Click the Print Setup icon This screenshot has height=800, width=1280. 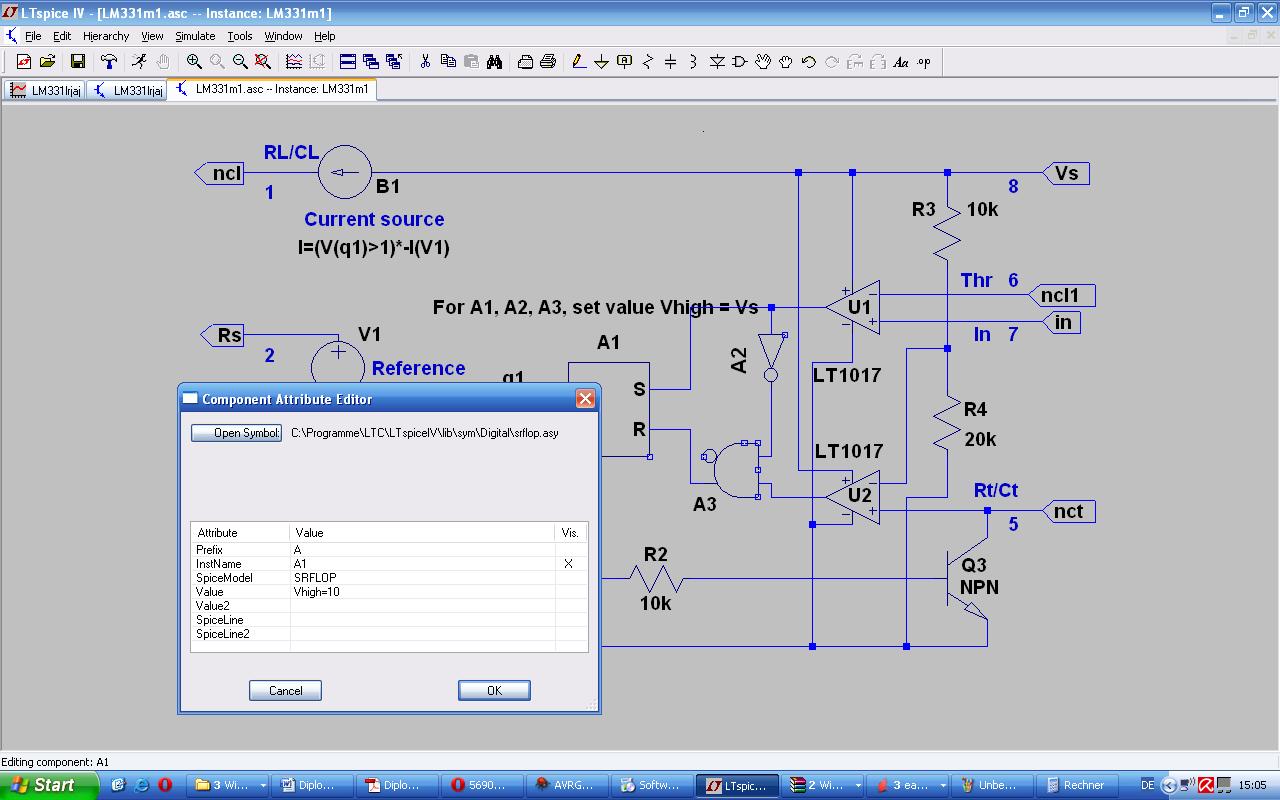pos(525,62)
